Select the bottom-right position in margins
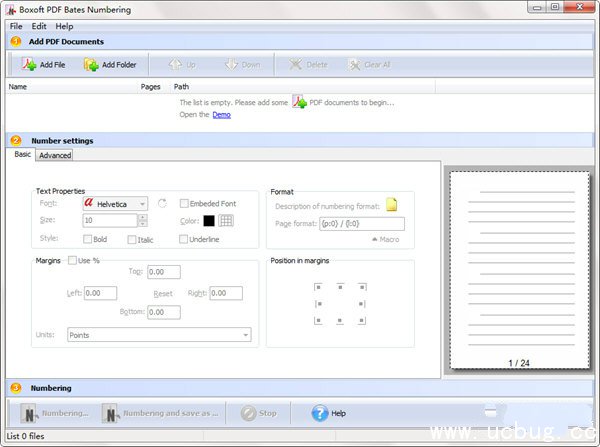600x447 pixels. (362, 321)
